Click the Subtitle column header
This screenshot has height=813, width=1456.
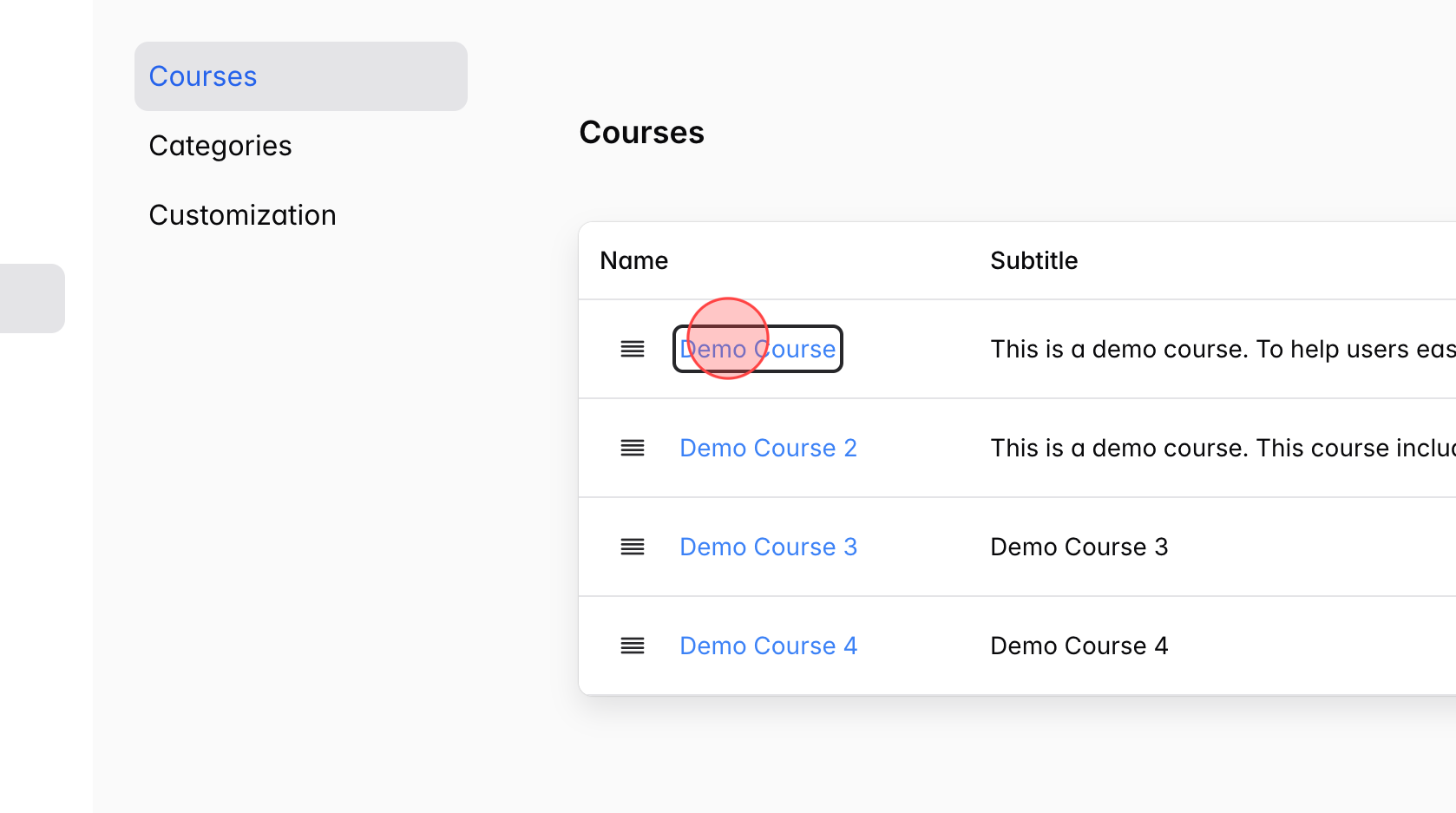tap(1033, 260)
